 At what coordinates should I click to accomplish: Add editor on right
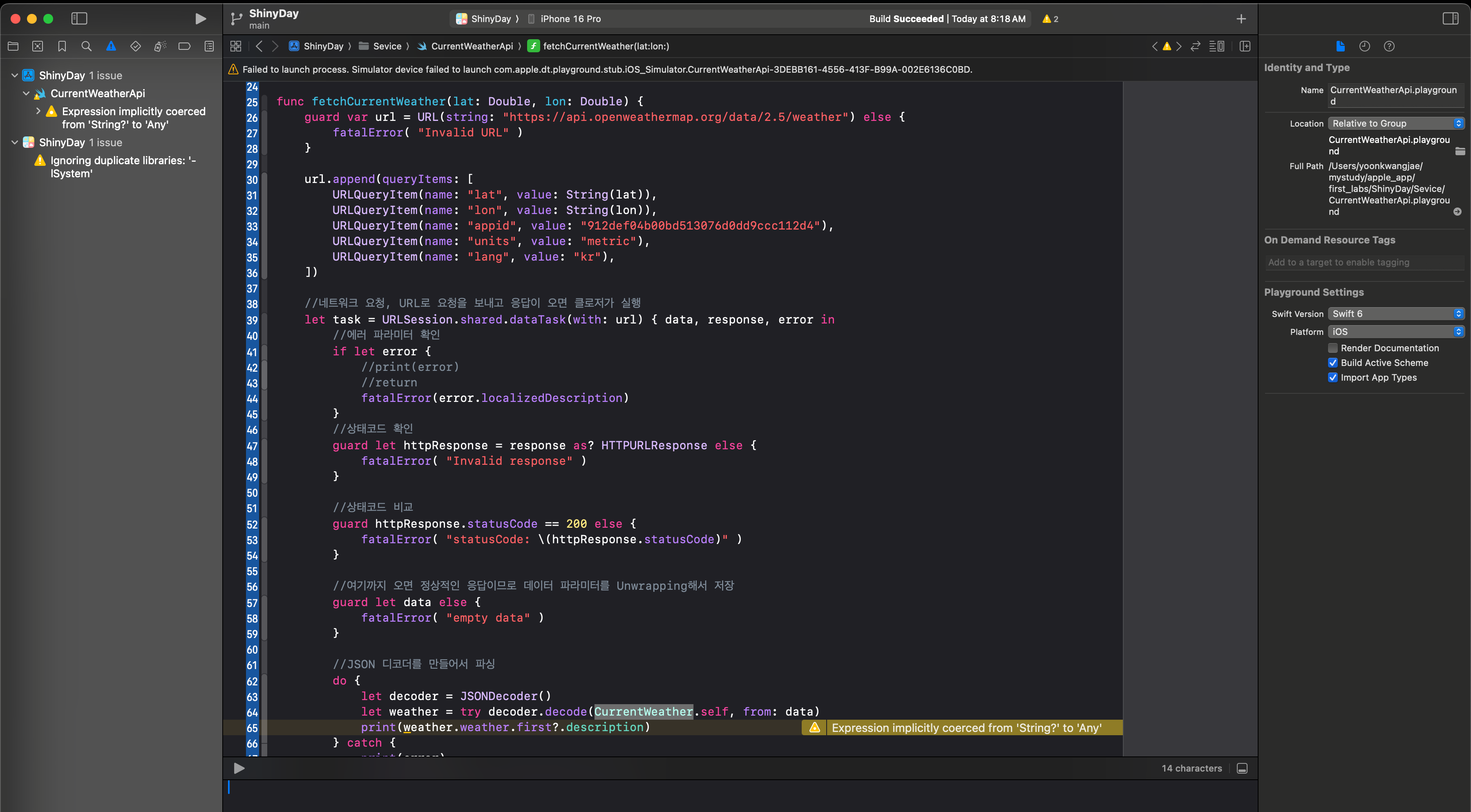pos(1245,46)
